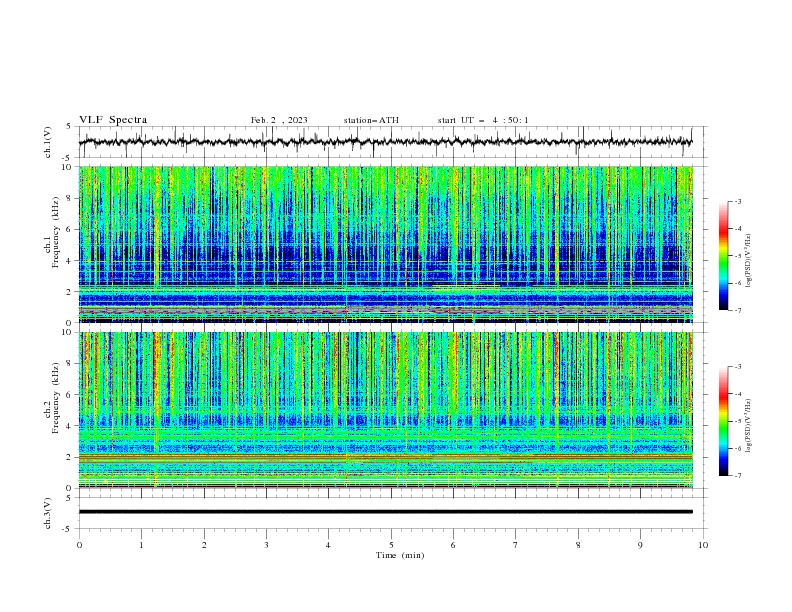Click time axis tick label "4"
This screenshot has height=612, width=792.
[328, 545]
